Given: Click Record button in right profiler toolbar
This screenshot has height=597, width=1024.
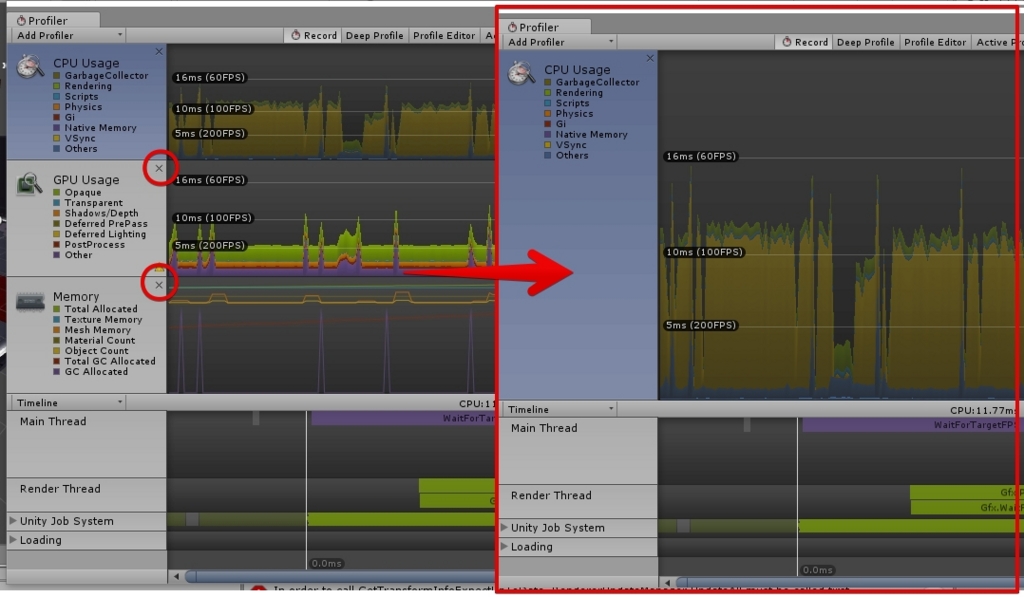Looking at the screenshot, I should pos(805,42).
